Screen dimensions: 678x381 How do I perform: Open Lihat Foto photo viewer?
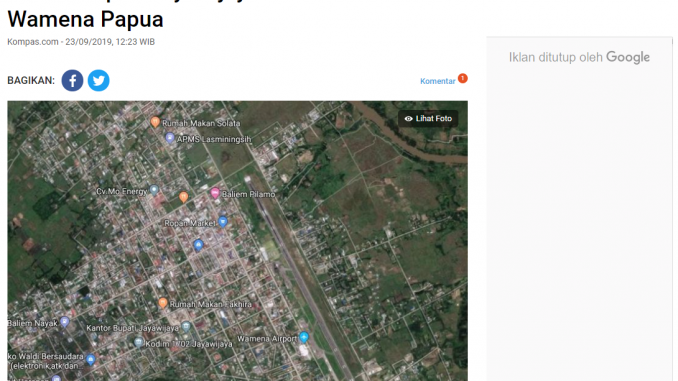click(x=428, y=118)
